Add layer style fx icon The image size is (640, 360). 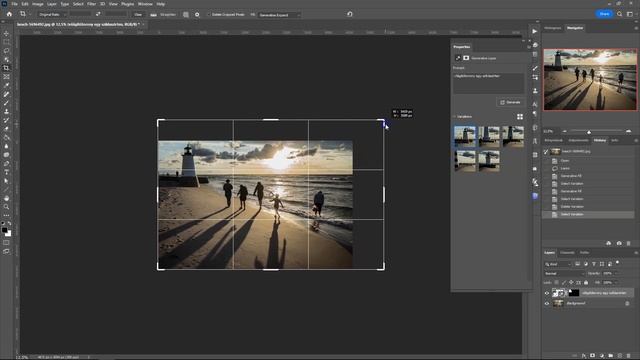584,356
